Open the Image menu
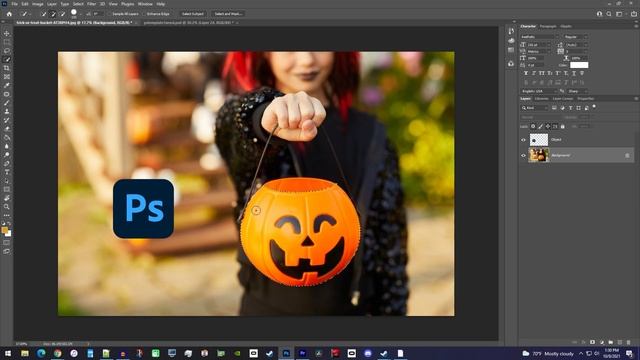This screenshot has width=640, height=360. pyautogui.click(x=38, y=4)
